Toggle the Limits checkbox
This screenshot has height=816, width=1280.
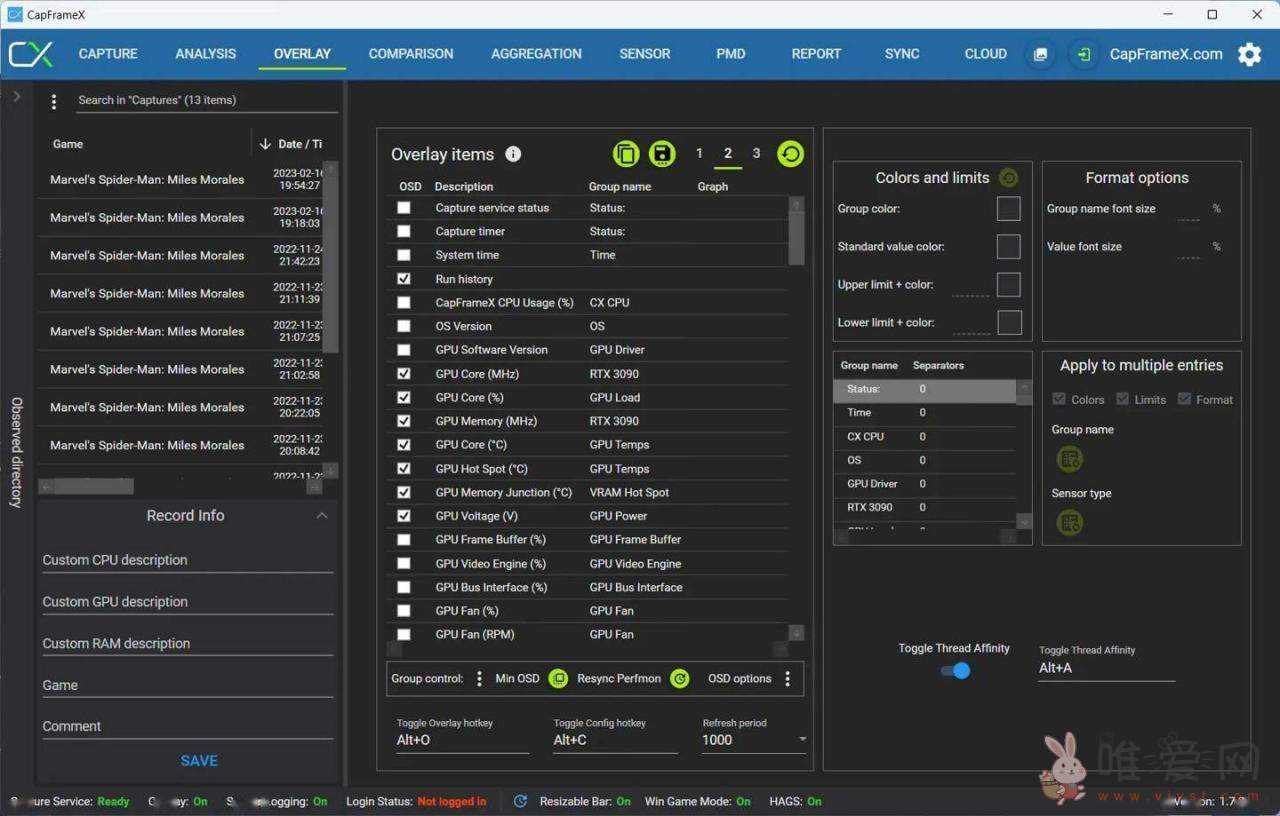click(x=1122, y=399)
